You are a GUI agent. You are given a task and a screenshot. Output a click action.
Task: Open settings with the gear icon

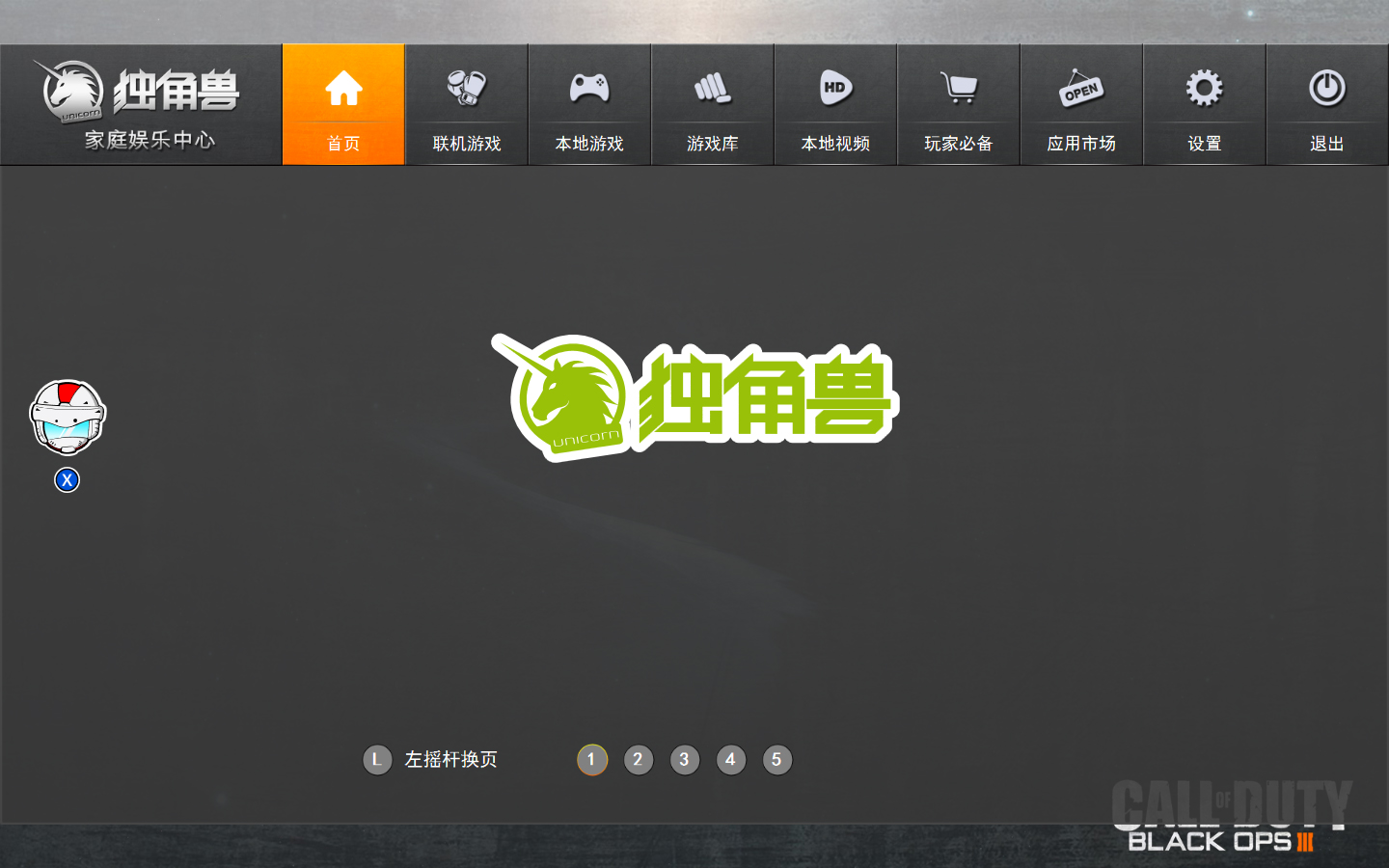pyautogui.click(x=1204, y=87)
